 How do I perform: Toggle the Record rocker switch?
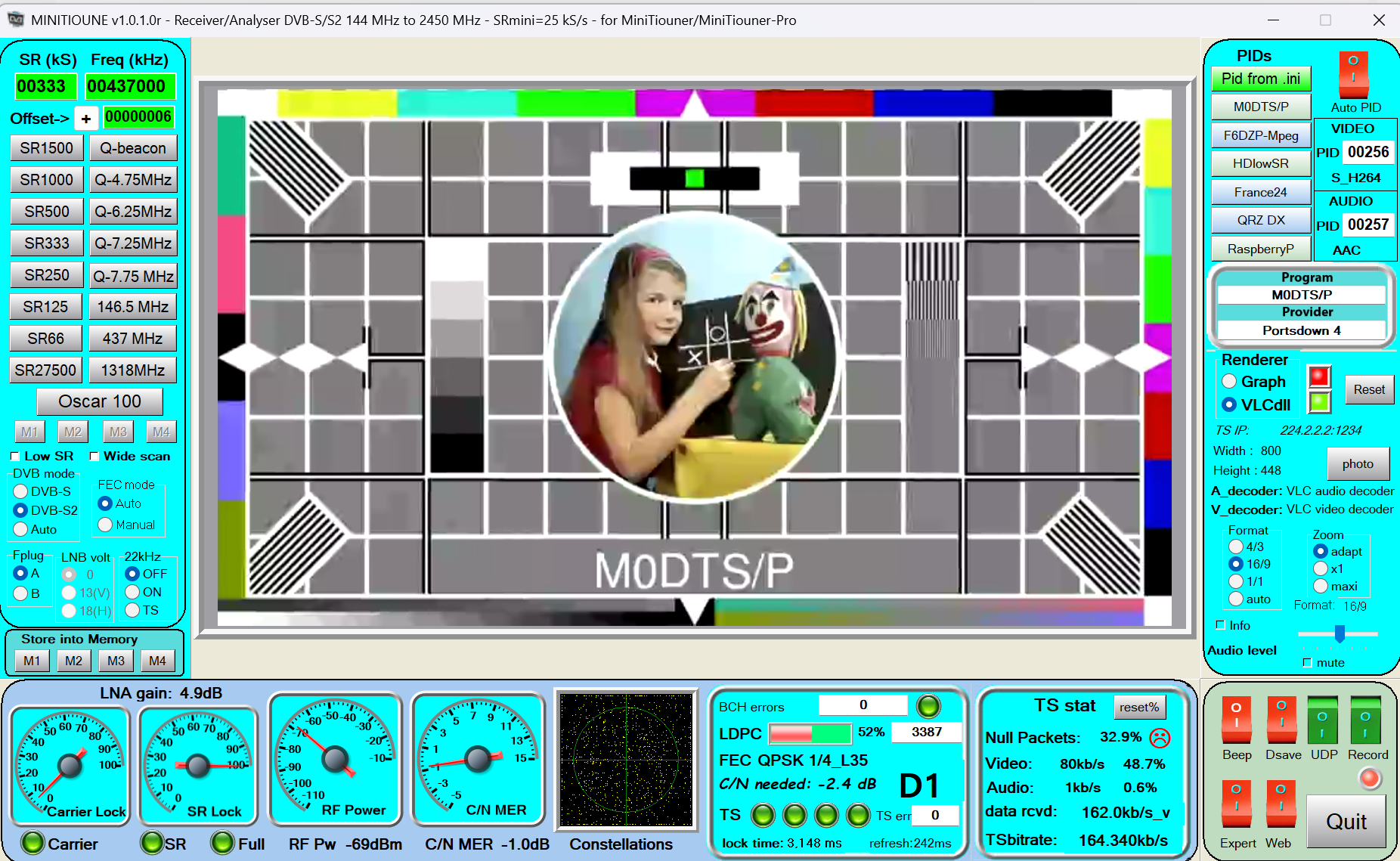(1365, 720)
